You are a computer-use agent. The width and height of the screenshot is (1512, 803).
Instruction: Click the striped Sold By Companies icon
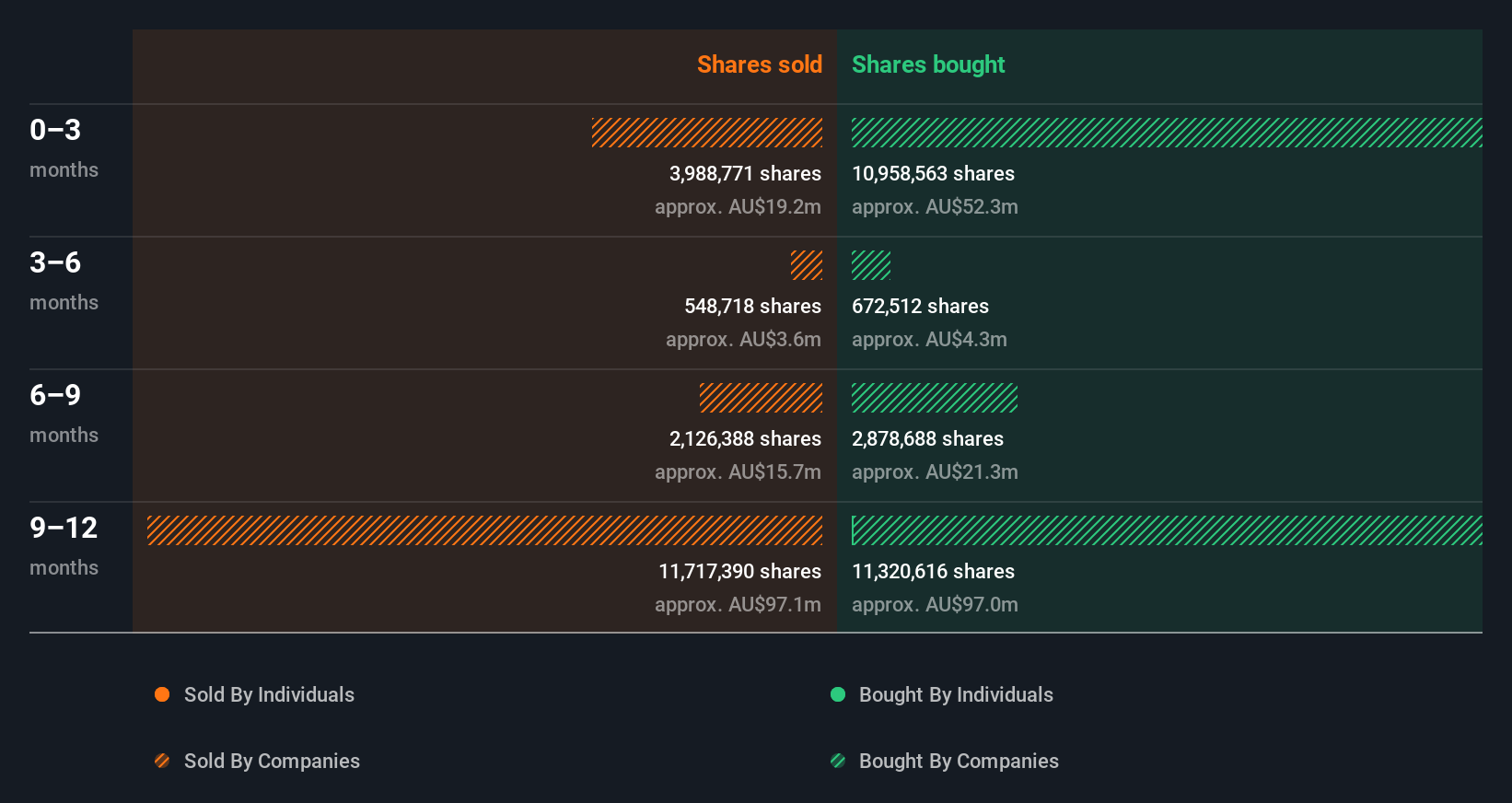pyautogui.click(x=162, y=761)
